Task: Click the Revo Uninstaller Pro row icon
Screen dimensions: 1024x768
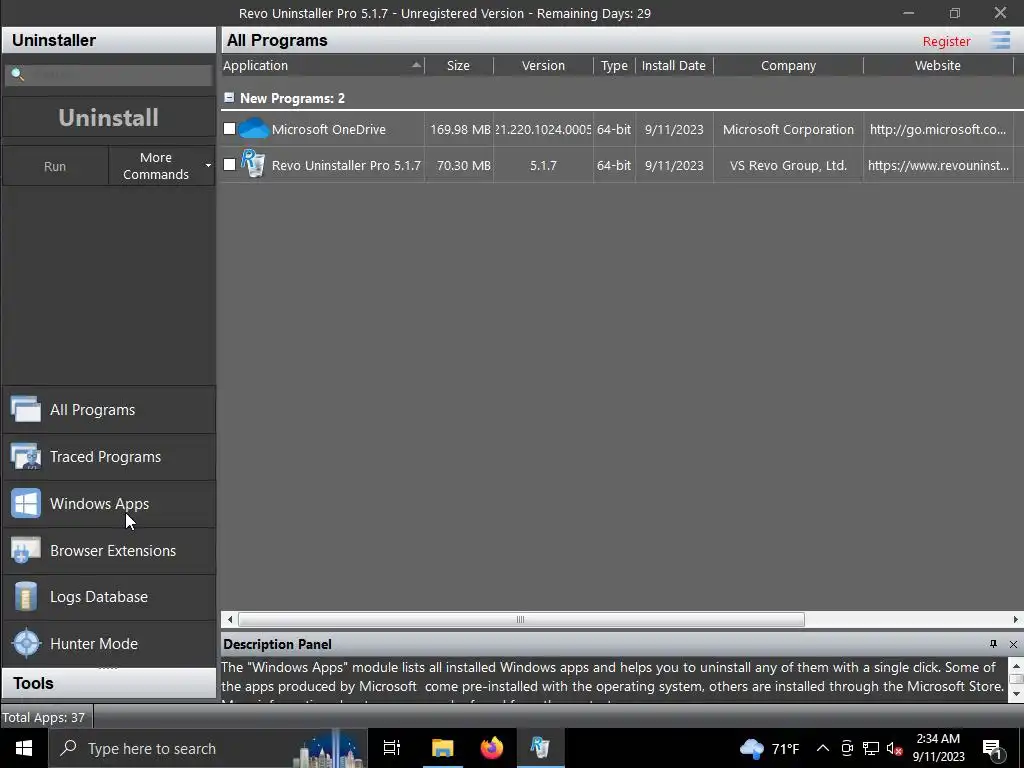Action: [x=253, y=164]
